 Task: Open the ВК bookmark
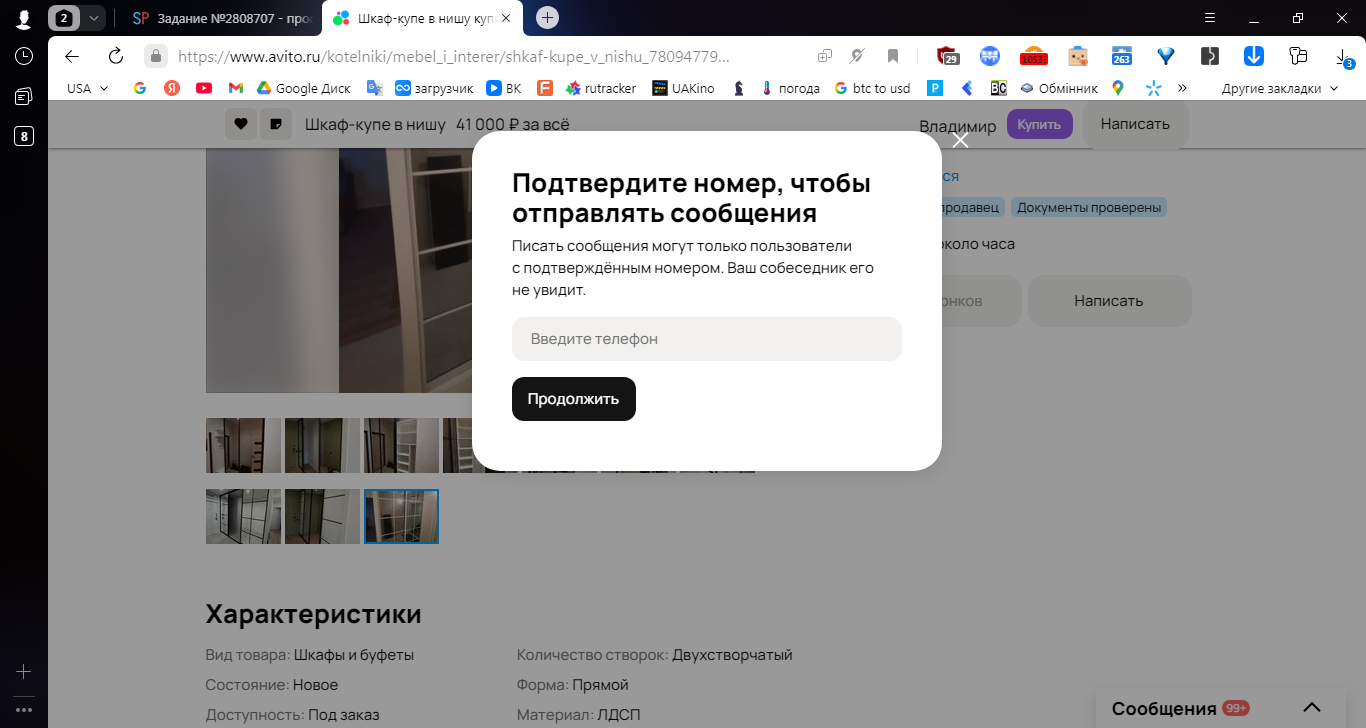[504, 88]
